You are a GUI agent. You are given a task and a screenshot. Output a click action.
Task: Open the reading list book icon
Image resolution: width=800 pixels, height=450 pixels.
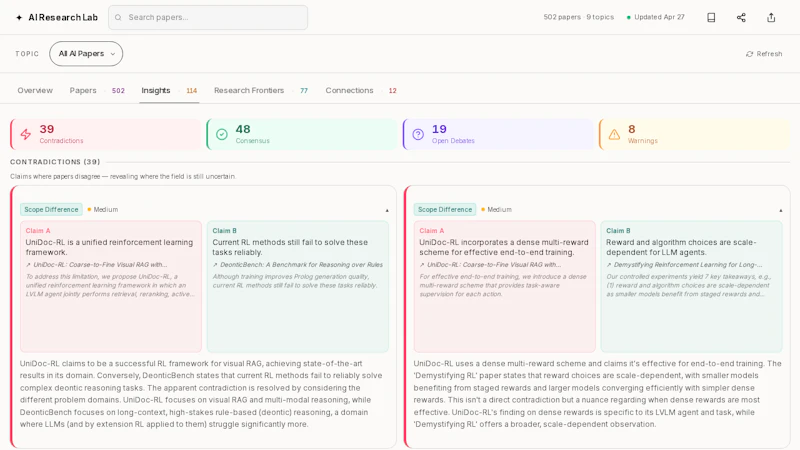tap(711, 17)
